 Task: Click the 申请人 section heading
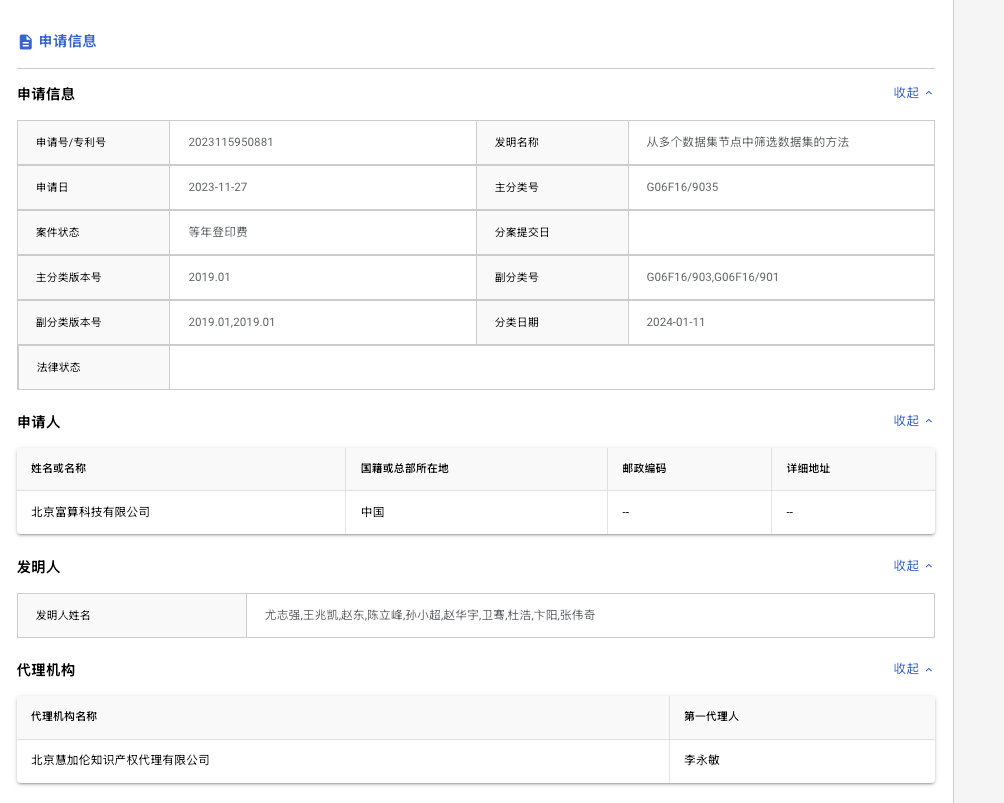point(38,422)
